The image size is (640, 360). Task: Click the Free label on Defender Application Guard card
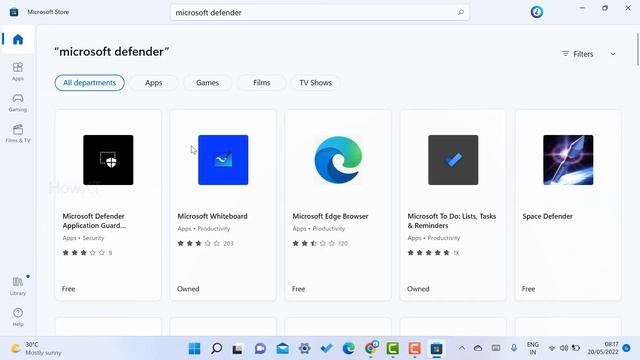69,289
